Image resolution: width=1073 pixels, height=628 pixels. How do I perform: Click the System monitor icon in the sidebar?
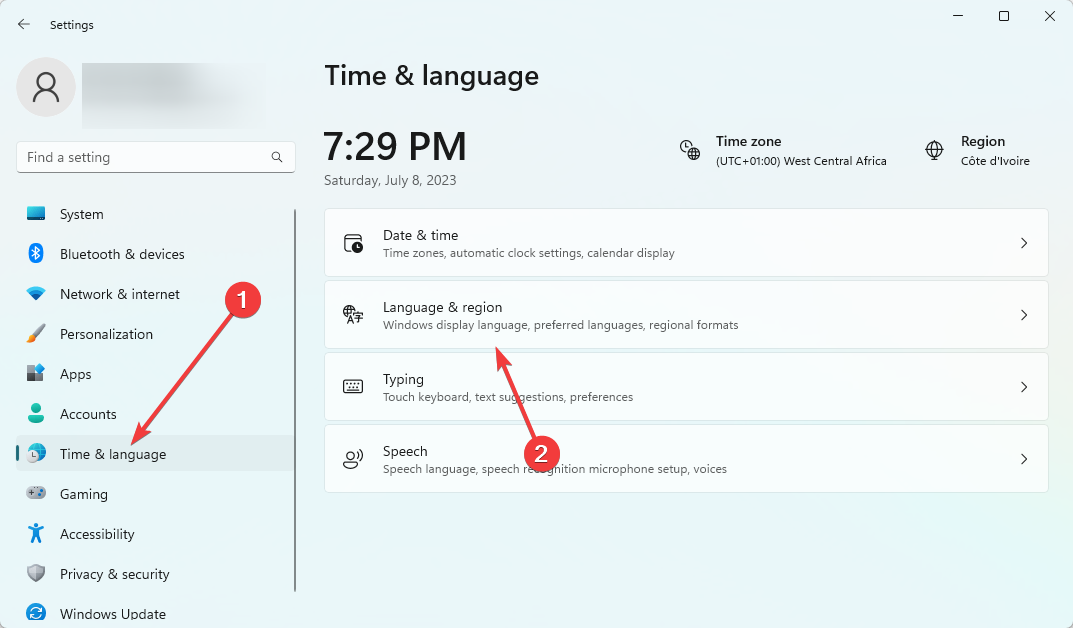point(36,213)
